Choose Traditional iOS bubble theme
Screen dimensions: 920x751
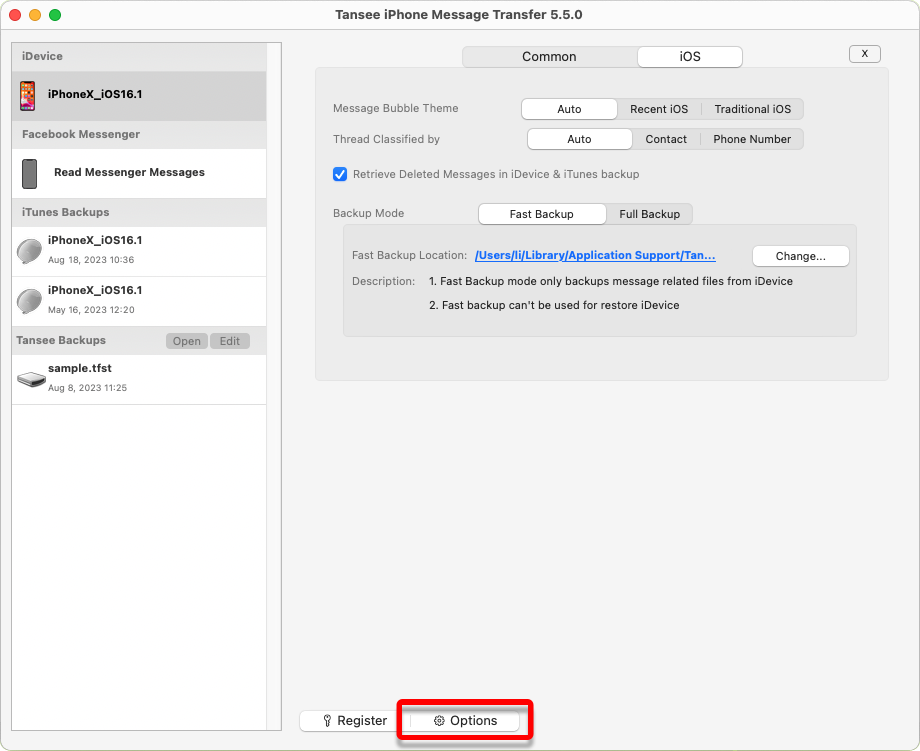point(753,109)
